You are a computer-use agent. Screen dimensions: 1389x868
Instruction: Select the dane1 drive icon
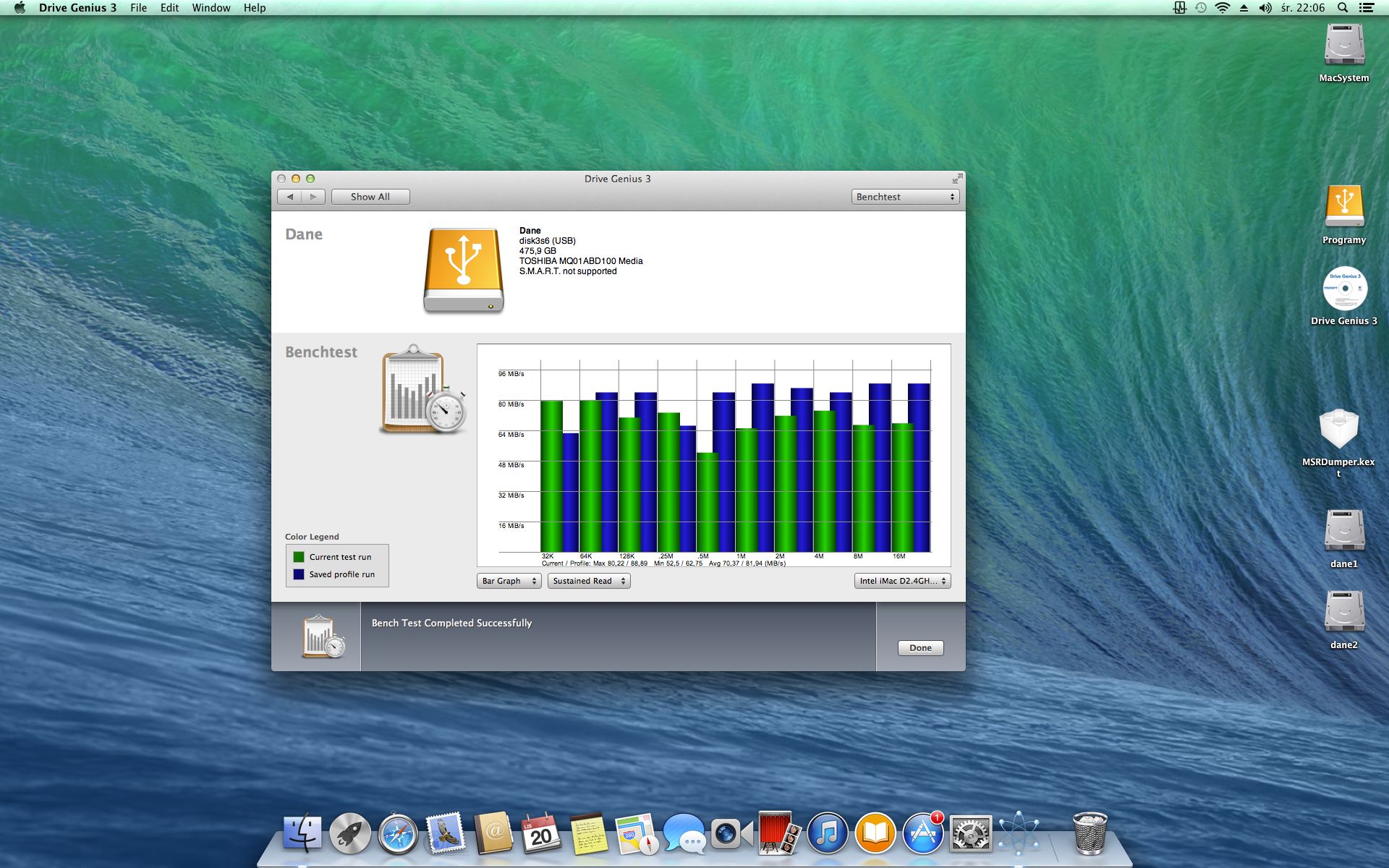1344,531
